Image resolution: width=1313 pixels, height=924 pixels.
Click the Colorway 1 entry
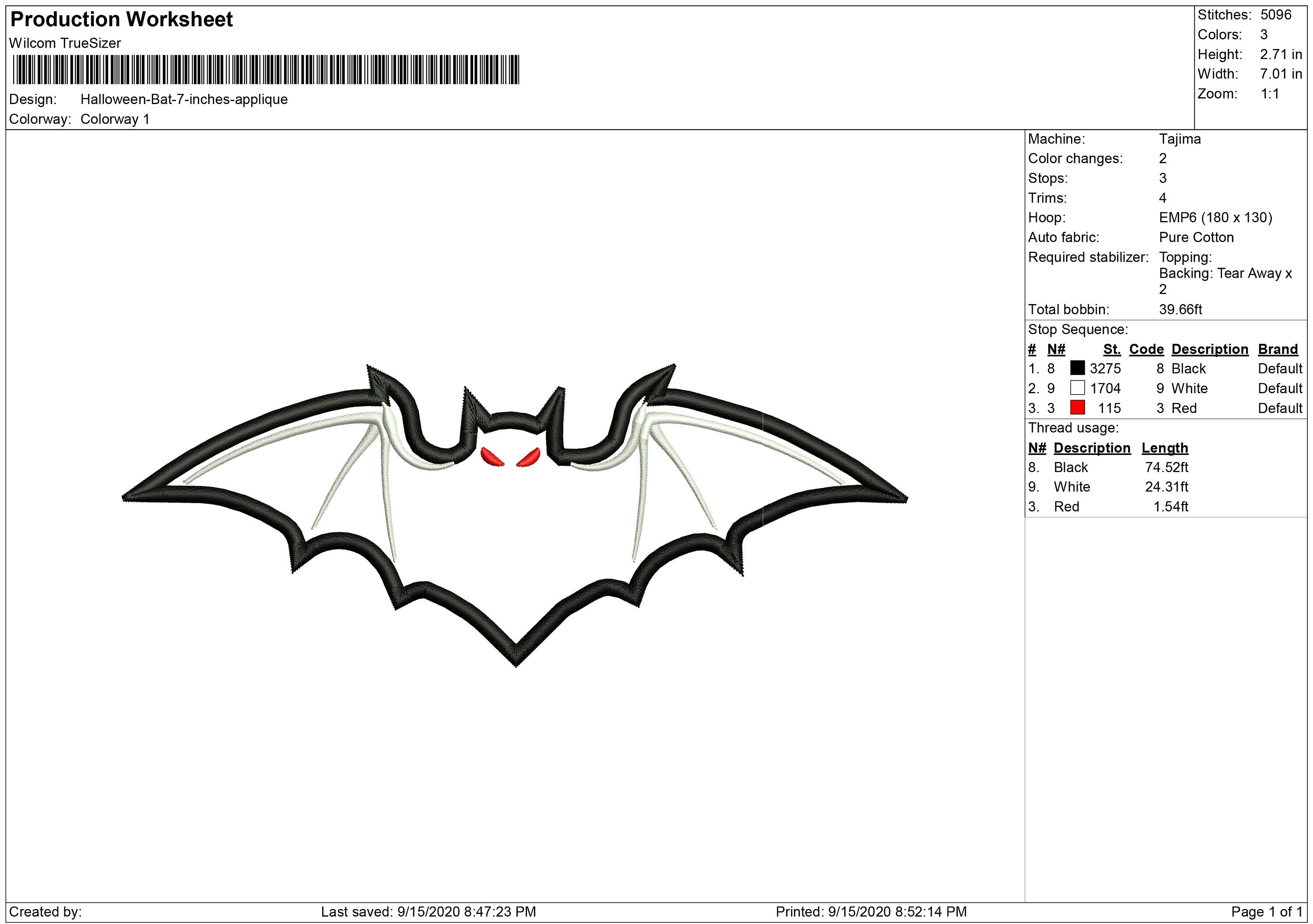pyautogui.click(x=116, y=119)
